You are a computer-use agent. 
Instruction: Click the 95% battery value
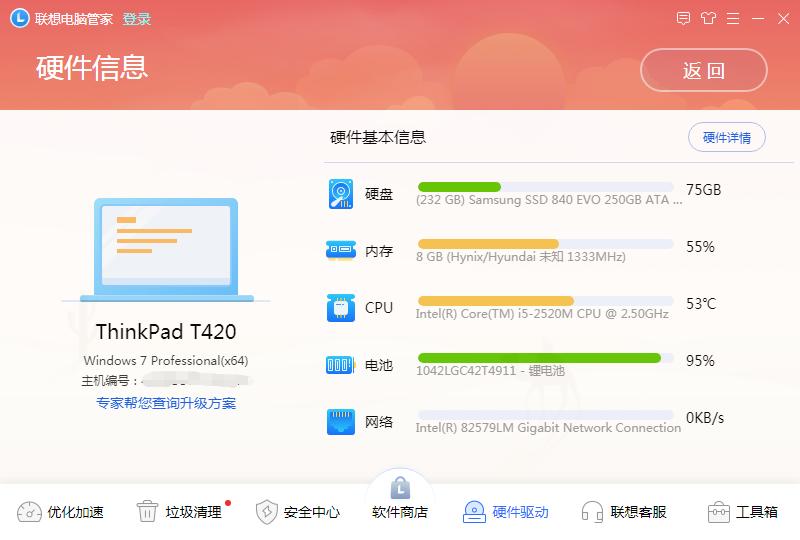tap(700, 361)
